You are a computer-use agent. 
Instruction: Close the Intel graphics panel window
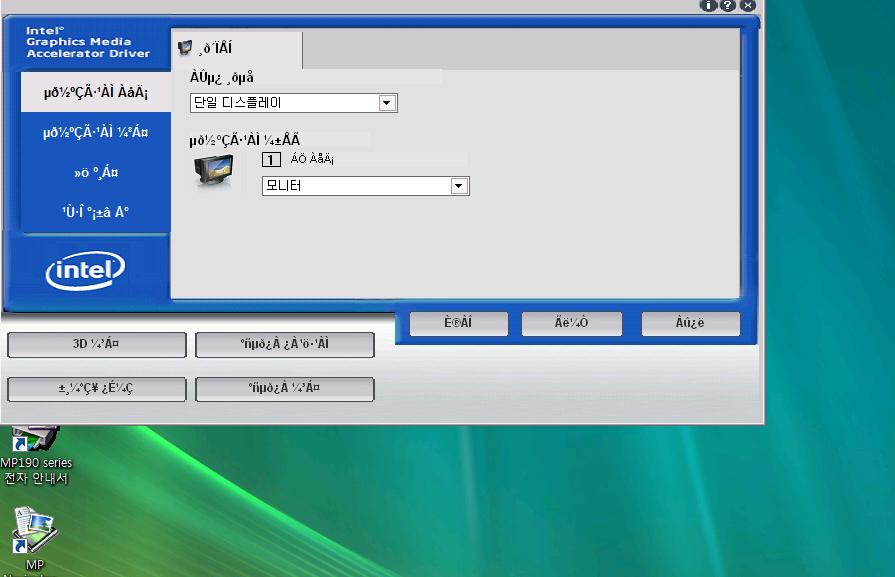[x=748, y=6]
